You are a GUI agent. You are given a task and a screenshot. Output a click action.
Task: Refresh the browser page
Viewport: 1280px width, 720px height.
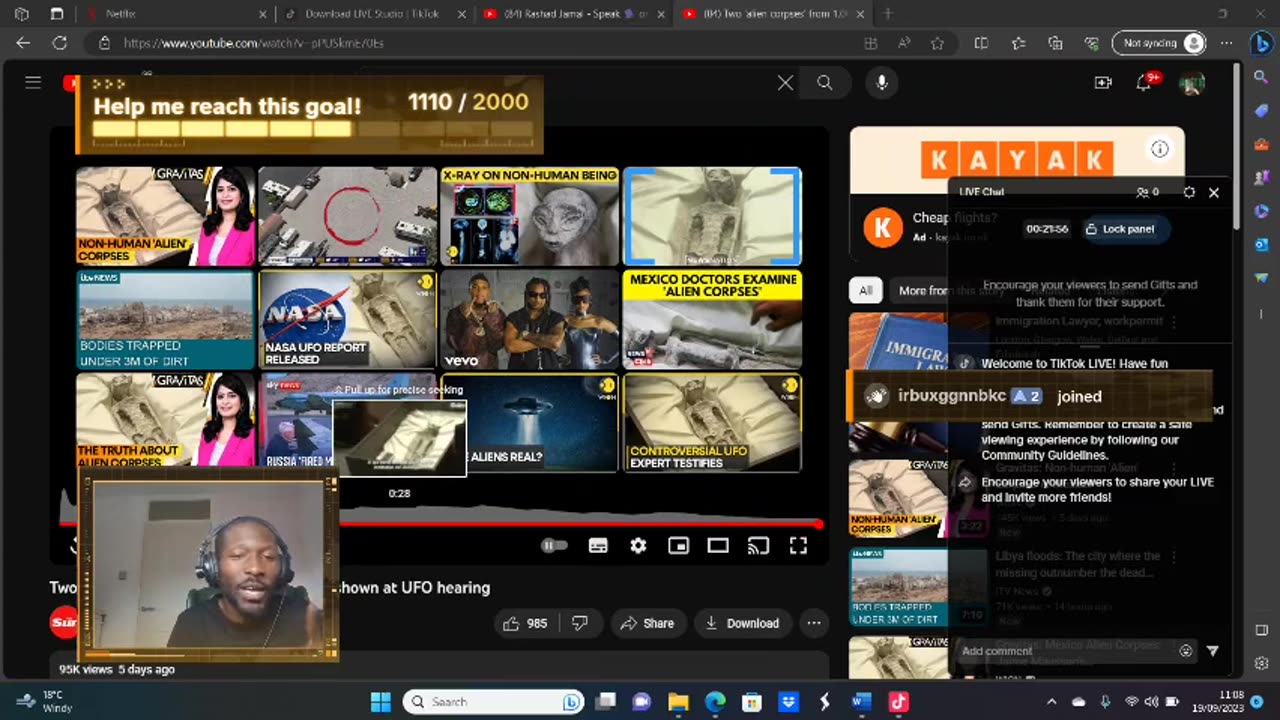60,43
